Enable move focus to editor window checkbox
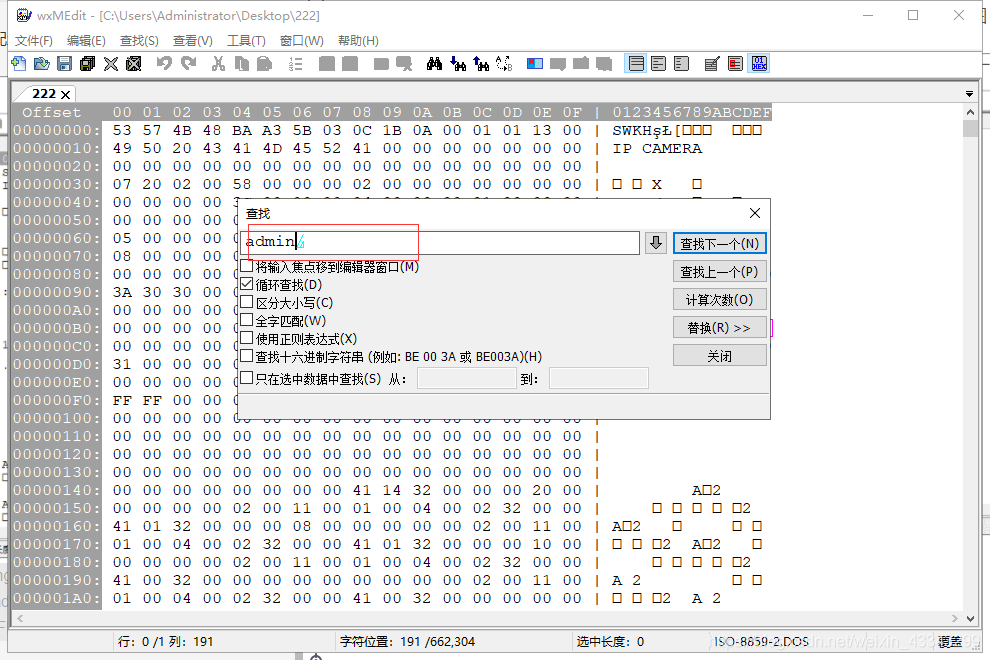The image size is (990, 660). (247, 266)
